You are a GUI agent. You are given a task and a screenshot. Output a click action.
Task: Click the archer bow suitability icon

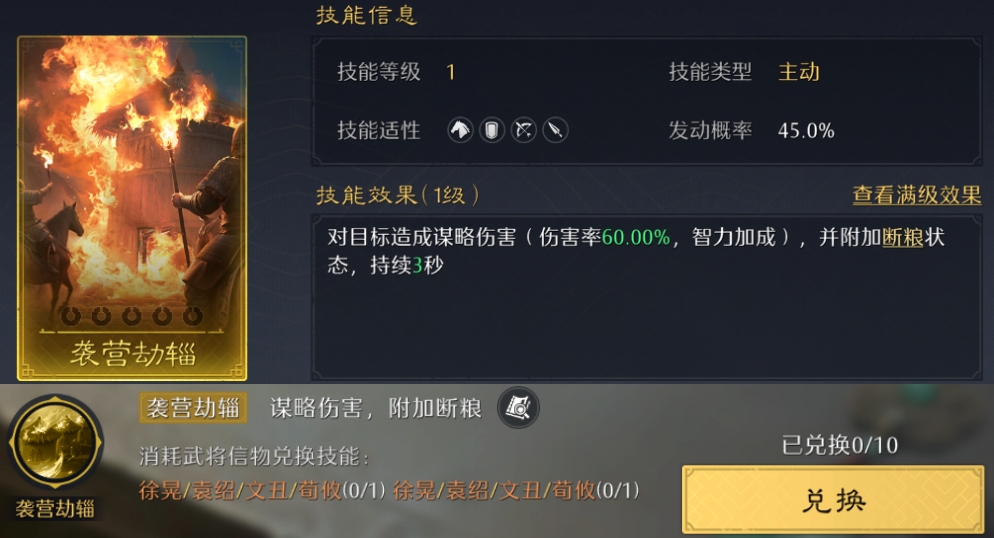(524, 130)
